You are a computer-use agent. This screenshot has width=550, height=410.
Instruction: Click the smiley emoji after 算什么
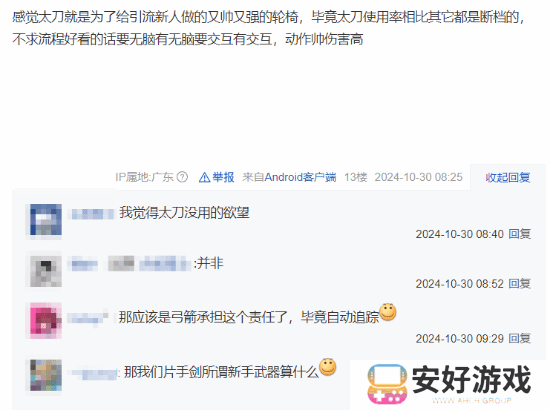[x=328, y=367]
